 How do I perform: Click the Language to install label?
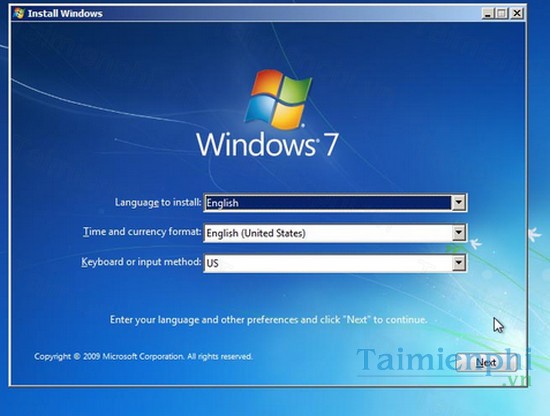click(x=158, y=202)
